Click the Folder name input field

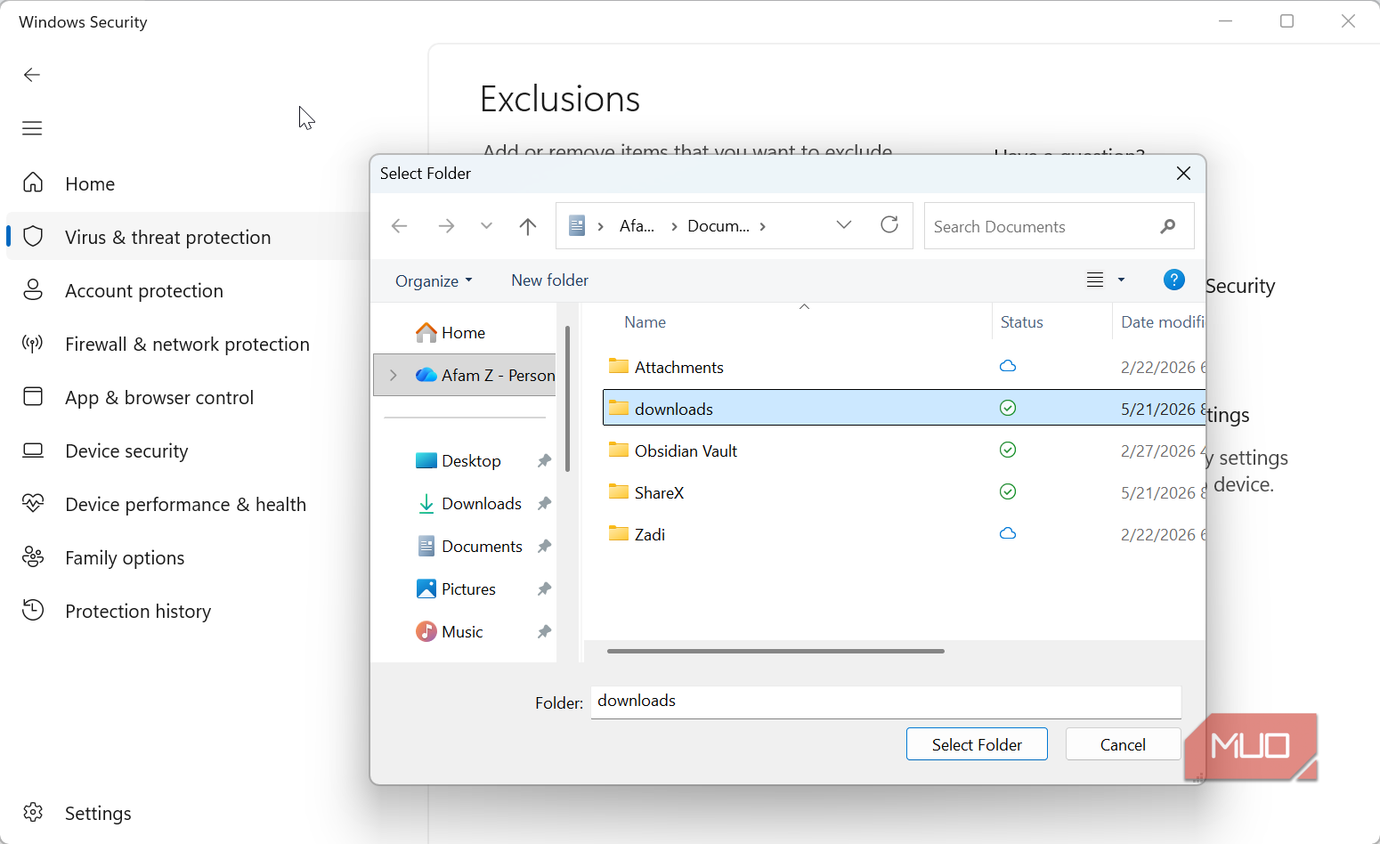point(886,701)
